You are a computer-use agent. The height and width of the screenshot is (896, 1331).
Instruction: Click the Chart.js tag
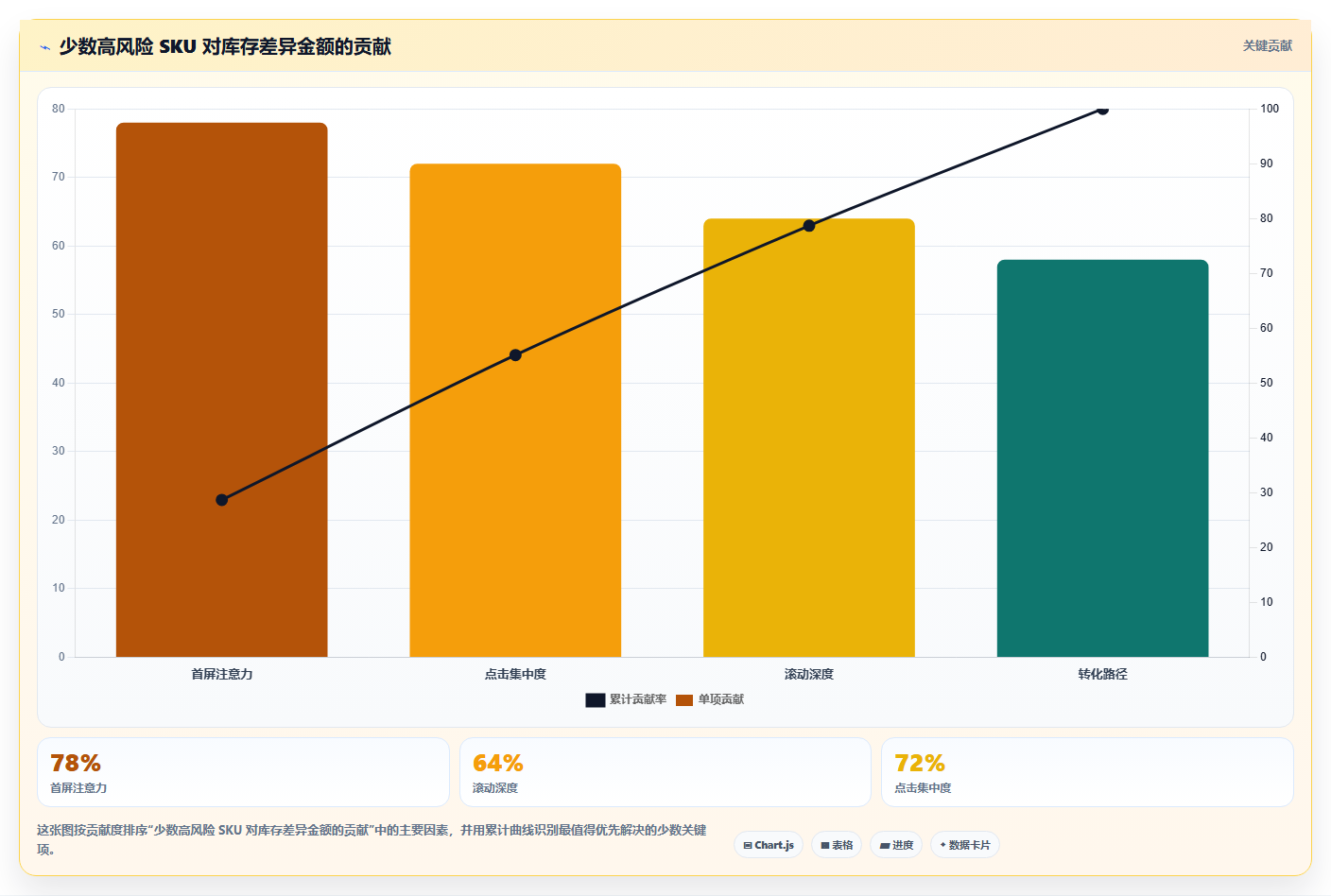point(769,845)
